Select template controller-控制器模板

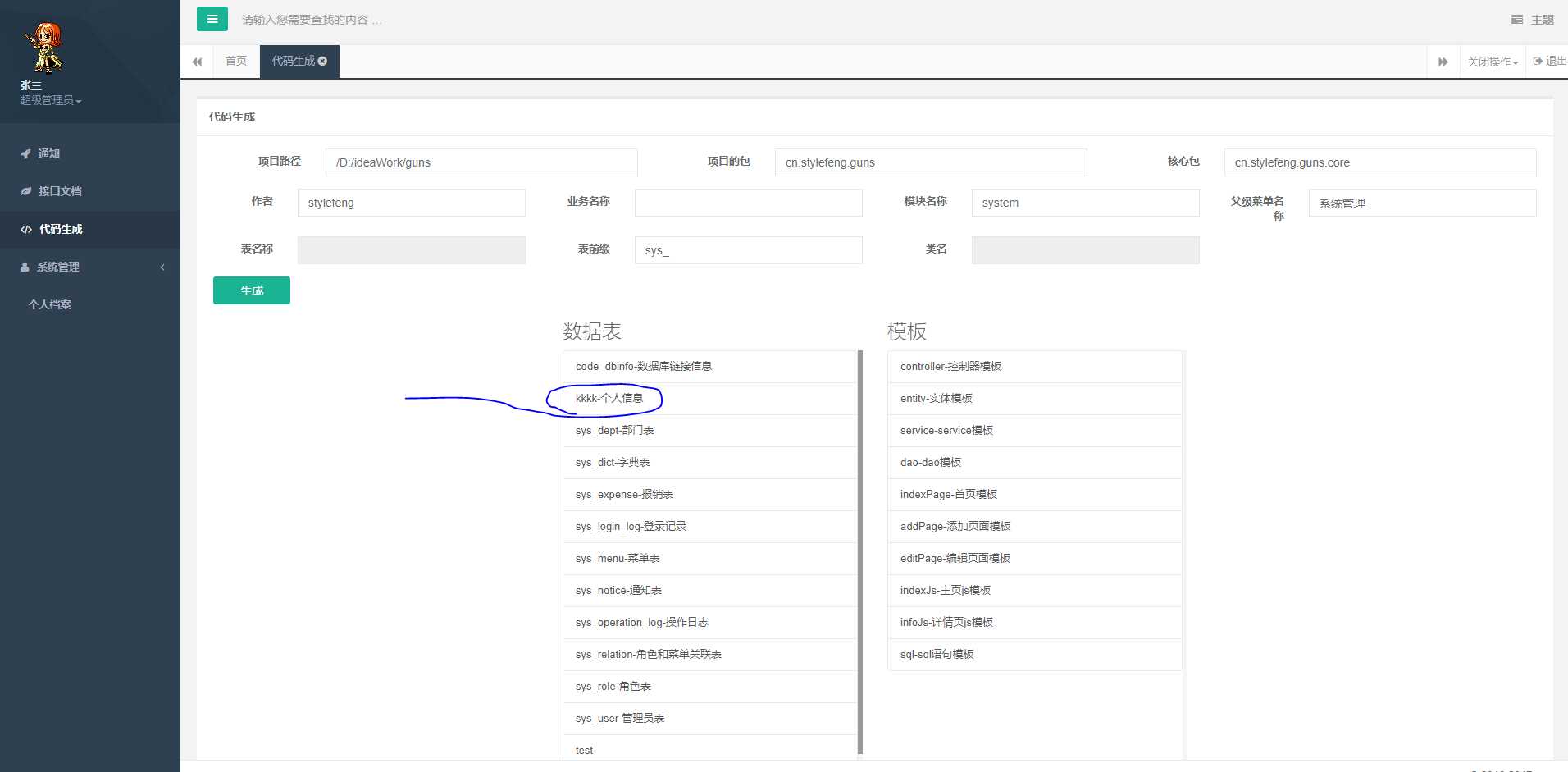pos(1035,367)
